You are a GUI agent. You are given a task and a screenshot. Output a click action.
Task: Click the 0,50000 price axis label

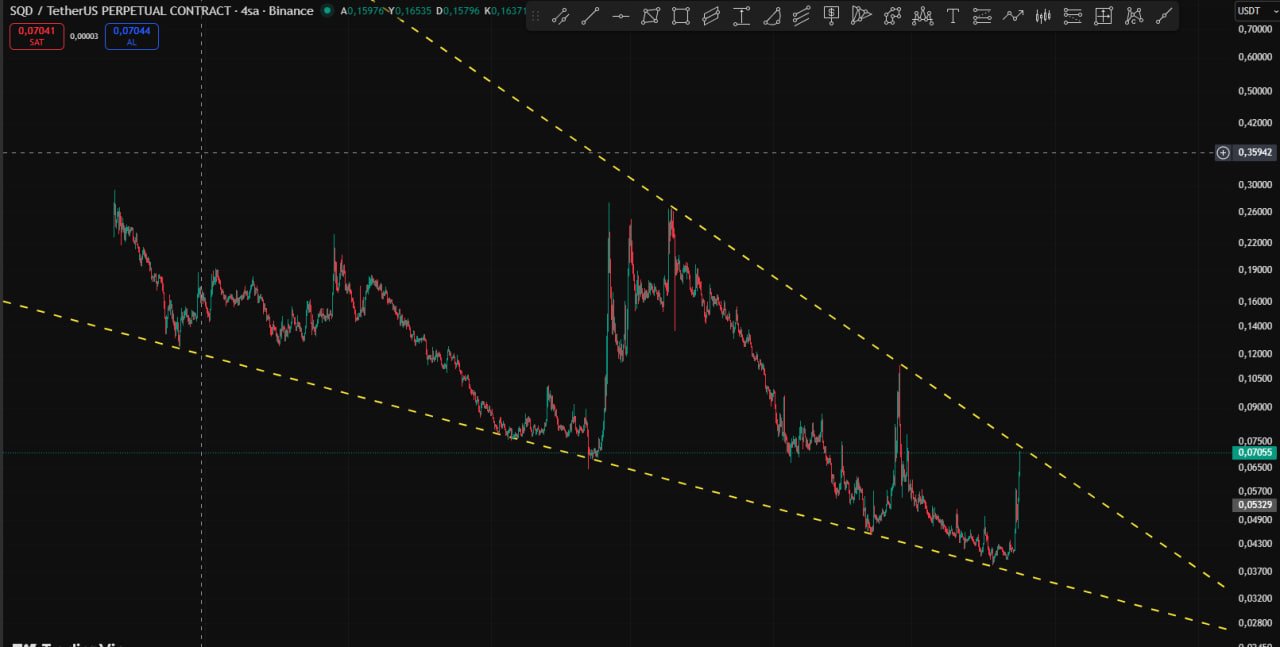(x=1254, y=91)
